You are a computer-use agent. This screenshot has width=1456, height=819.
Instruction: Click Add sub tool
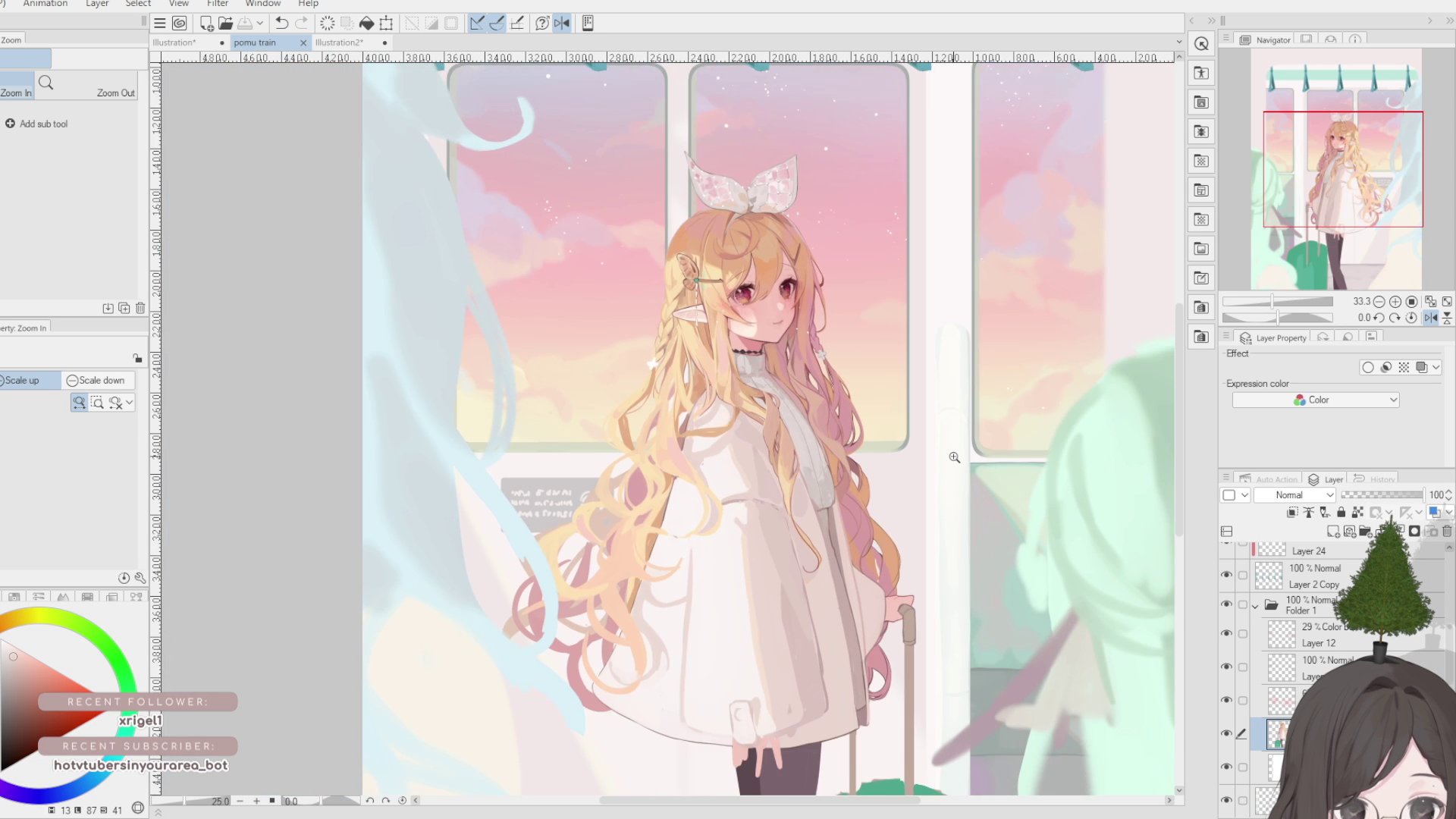[x=36, y=124]
